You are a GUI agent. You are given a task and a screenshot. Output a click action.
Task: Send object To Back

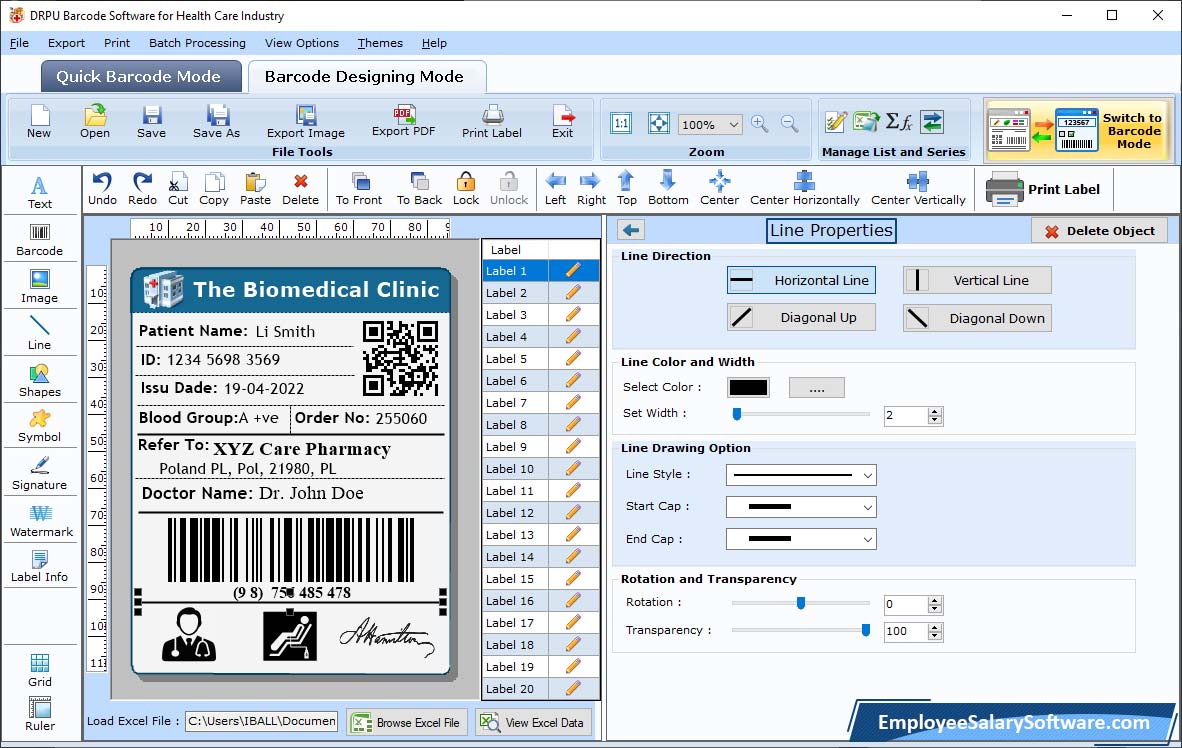(419, 189)
